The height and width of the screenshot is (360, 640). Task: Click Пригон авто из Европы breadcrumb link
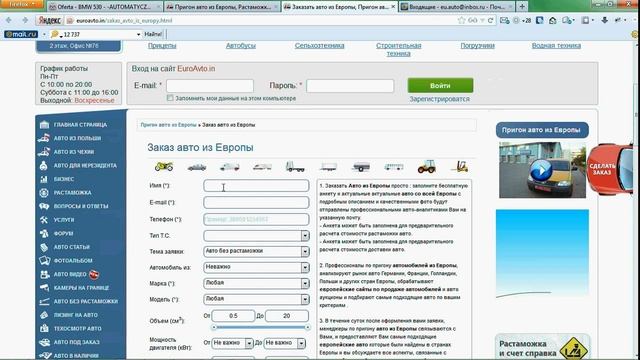[169, 125]
